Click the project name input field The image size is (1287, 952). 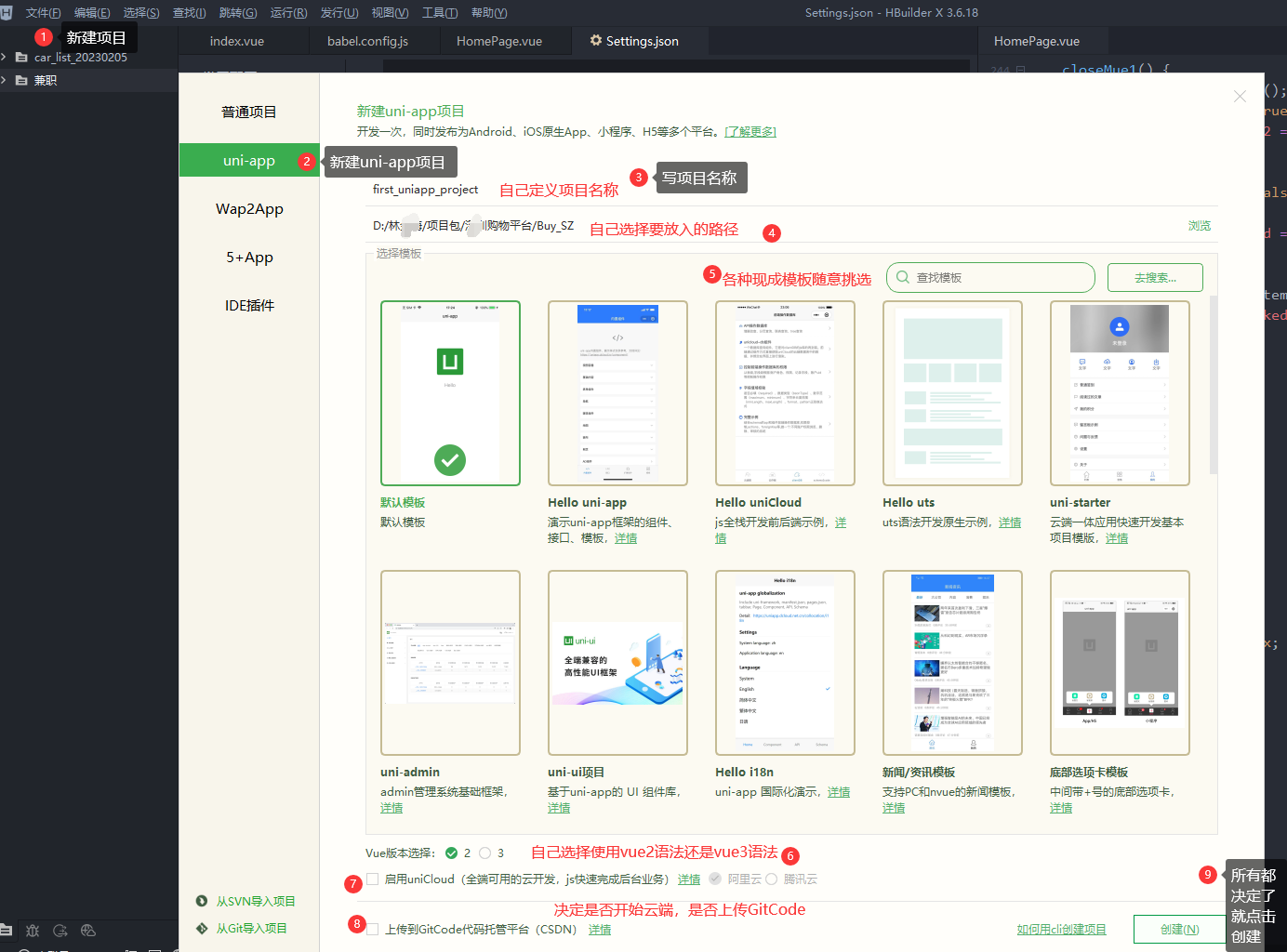pos(791,190)
